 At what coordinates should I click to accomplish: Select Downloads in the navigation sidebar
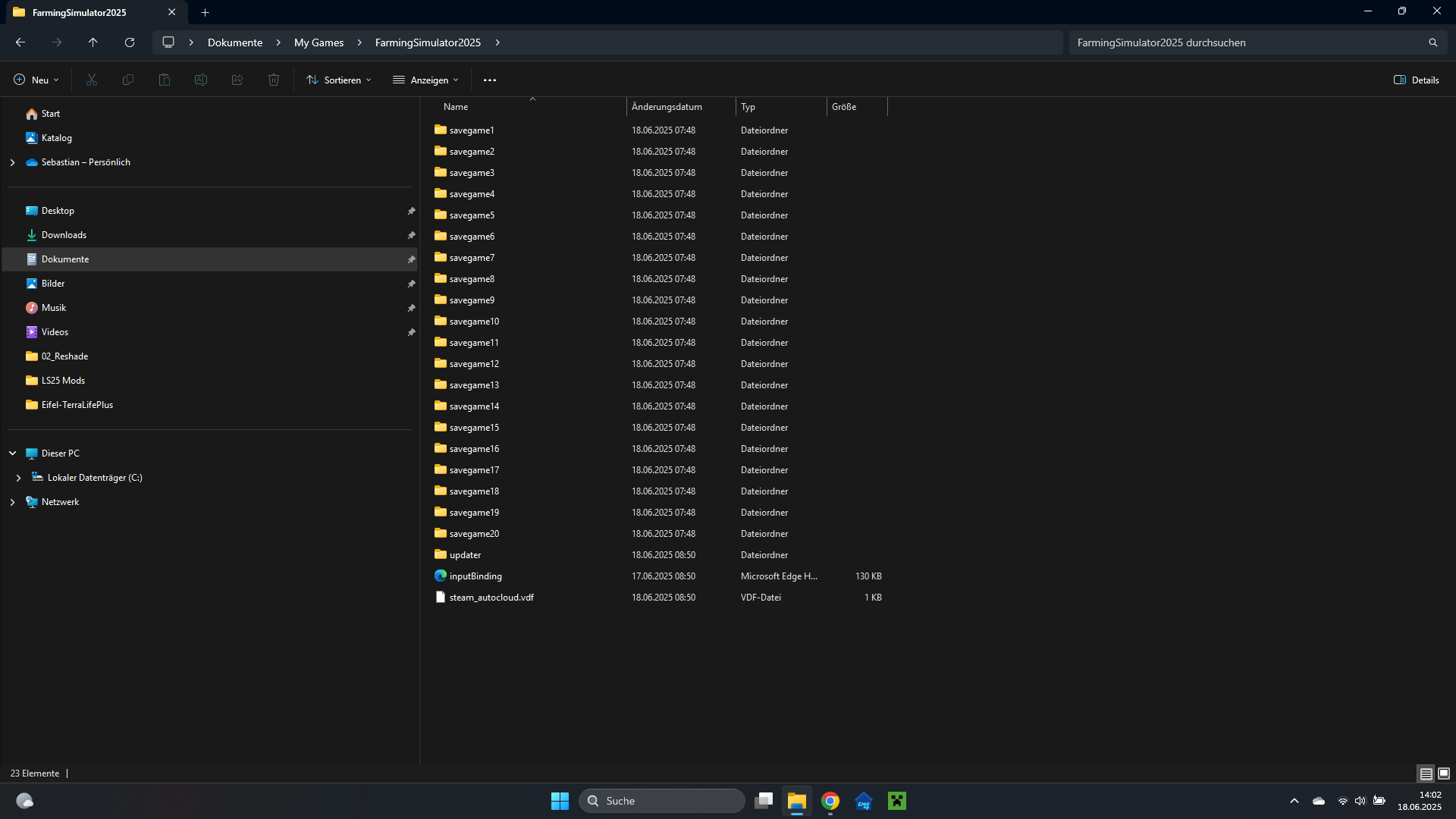pyautogui.click(x=64, y=235)
